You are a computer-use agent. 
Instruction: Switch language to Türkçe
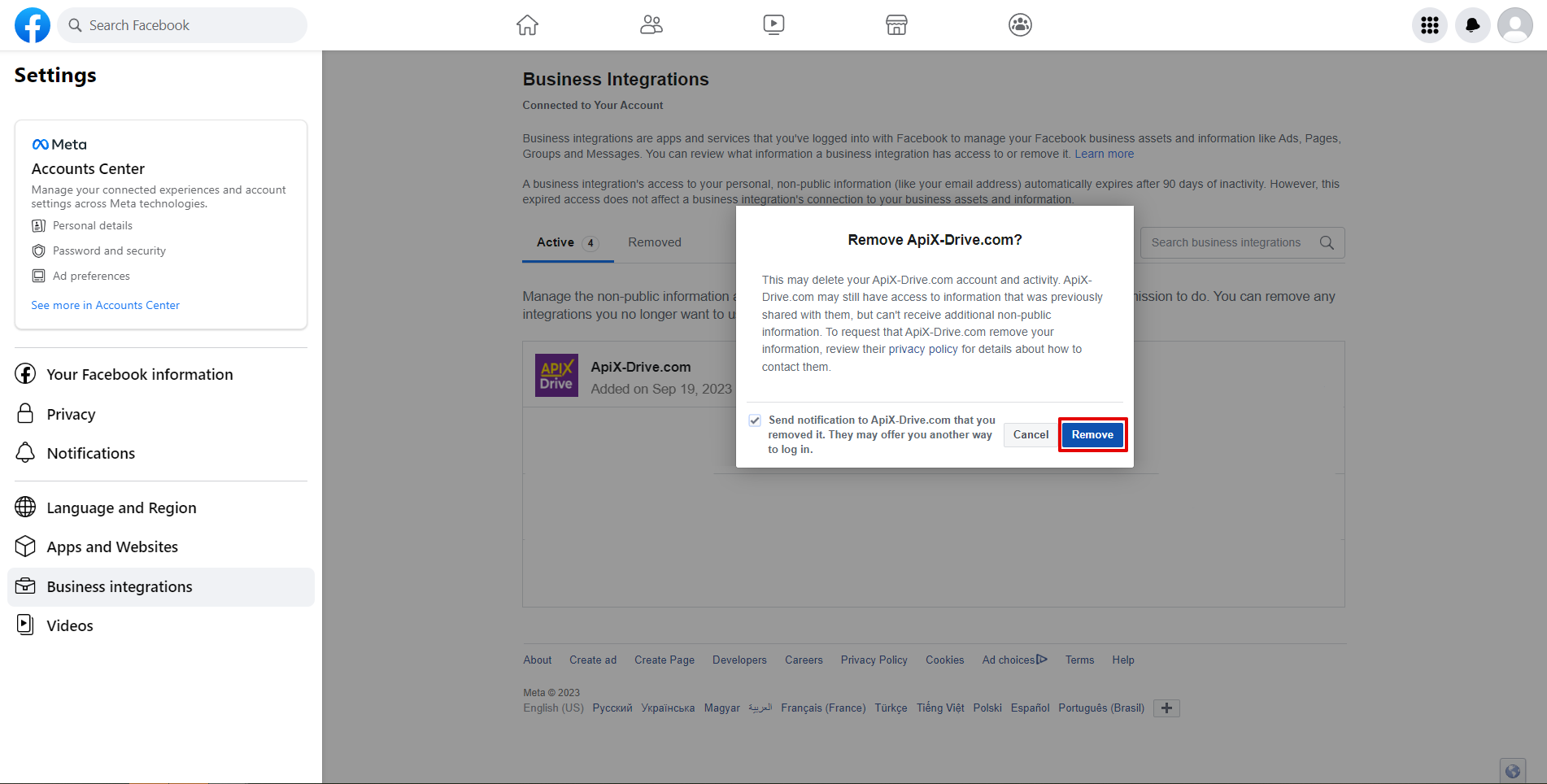pos(891,708)
